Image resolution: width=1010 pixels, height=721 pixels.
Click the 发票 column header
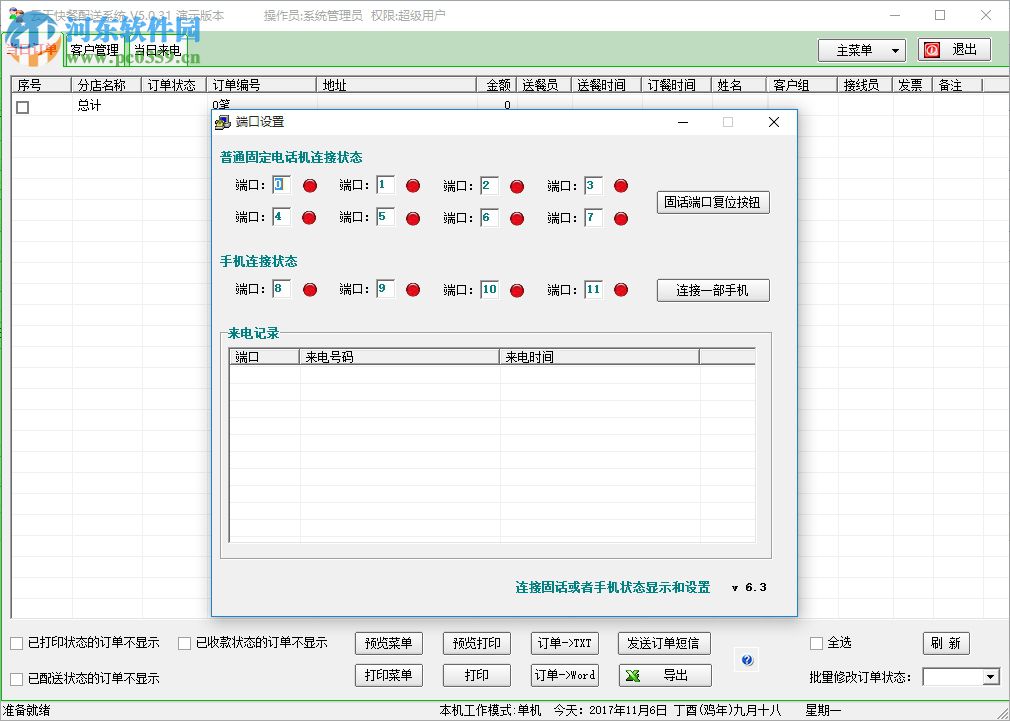pos(912,85)
